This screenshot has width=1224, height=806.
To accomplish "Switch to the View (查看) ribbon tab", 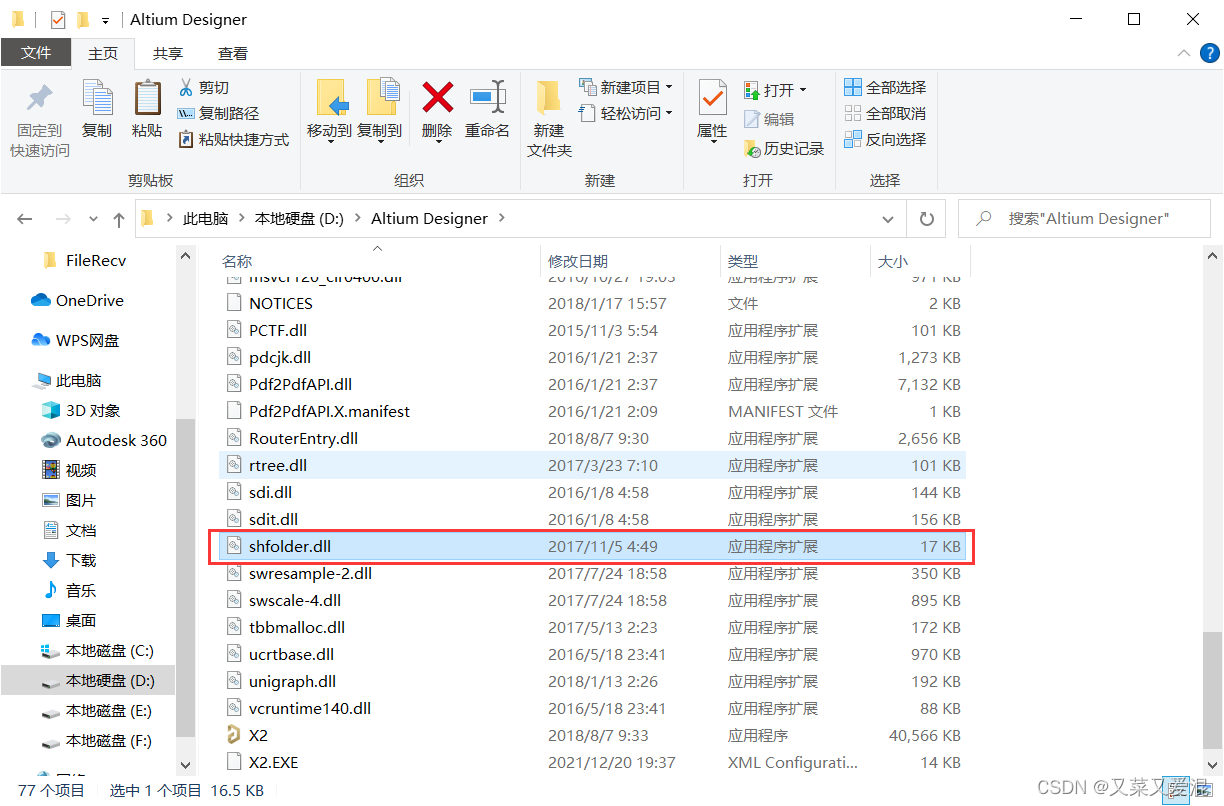I will 233,53.
